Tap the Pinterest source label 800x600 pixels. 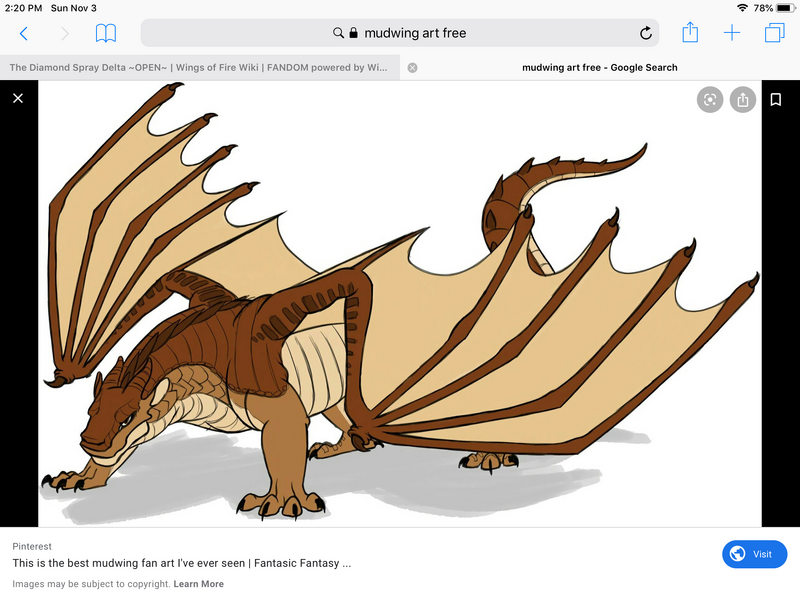coord(32,547)
